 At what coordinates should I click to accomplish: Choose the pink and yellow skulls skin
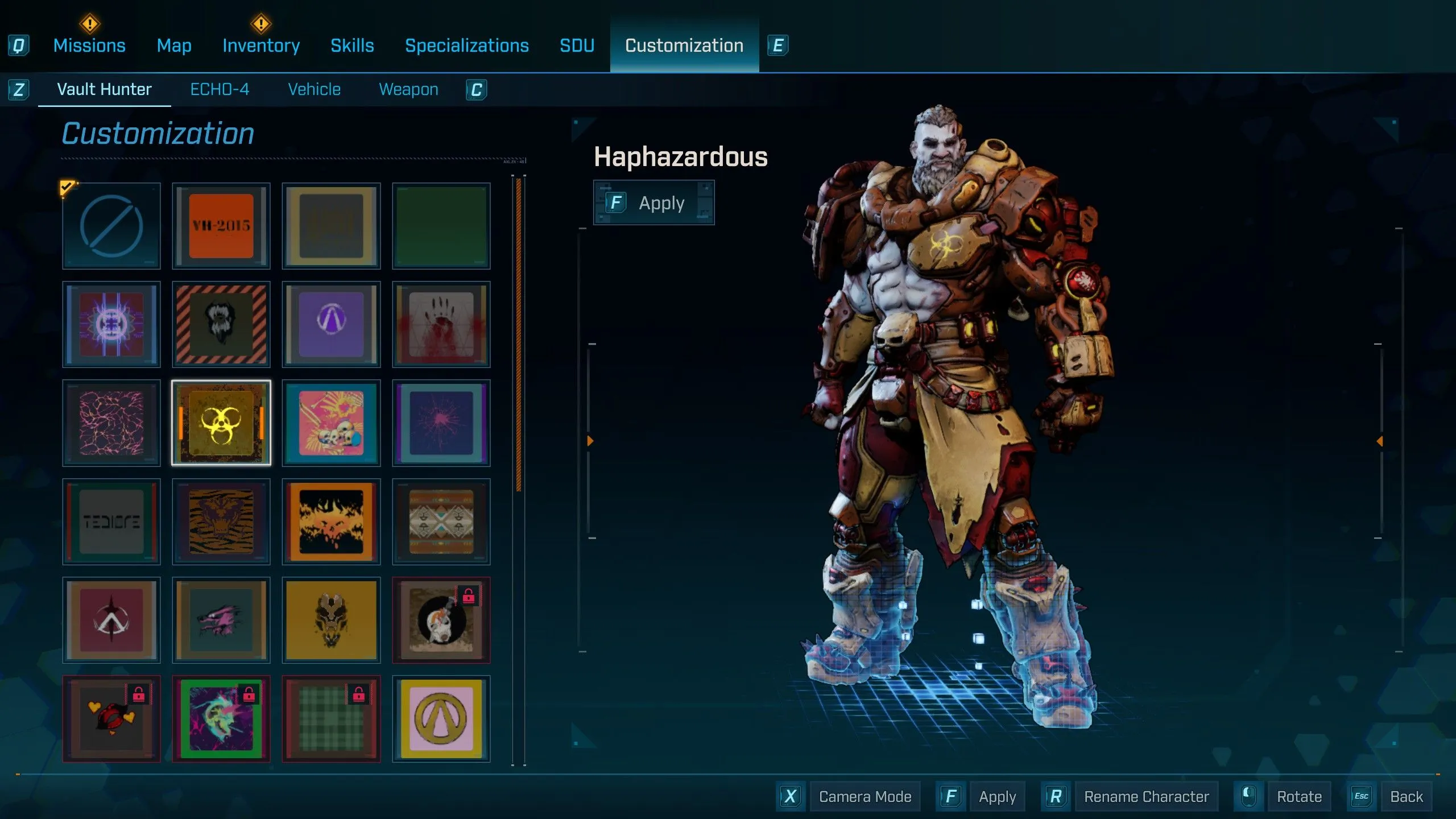331,423
